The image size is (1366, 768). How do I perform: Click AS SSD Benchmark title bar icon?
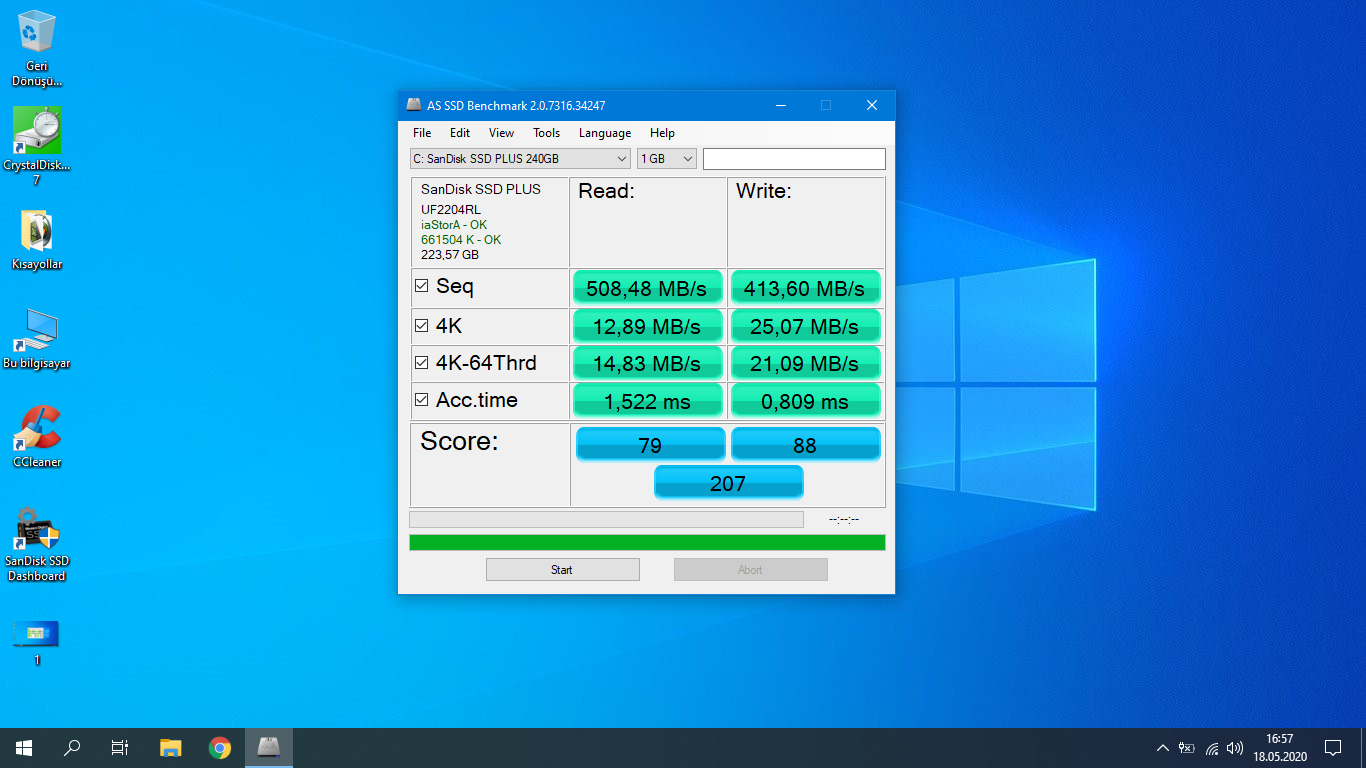[x=414, y=105]
